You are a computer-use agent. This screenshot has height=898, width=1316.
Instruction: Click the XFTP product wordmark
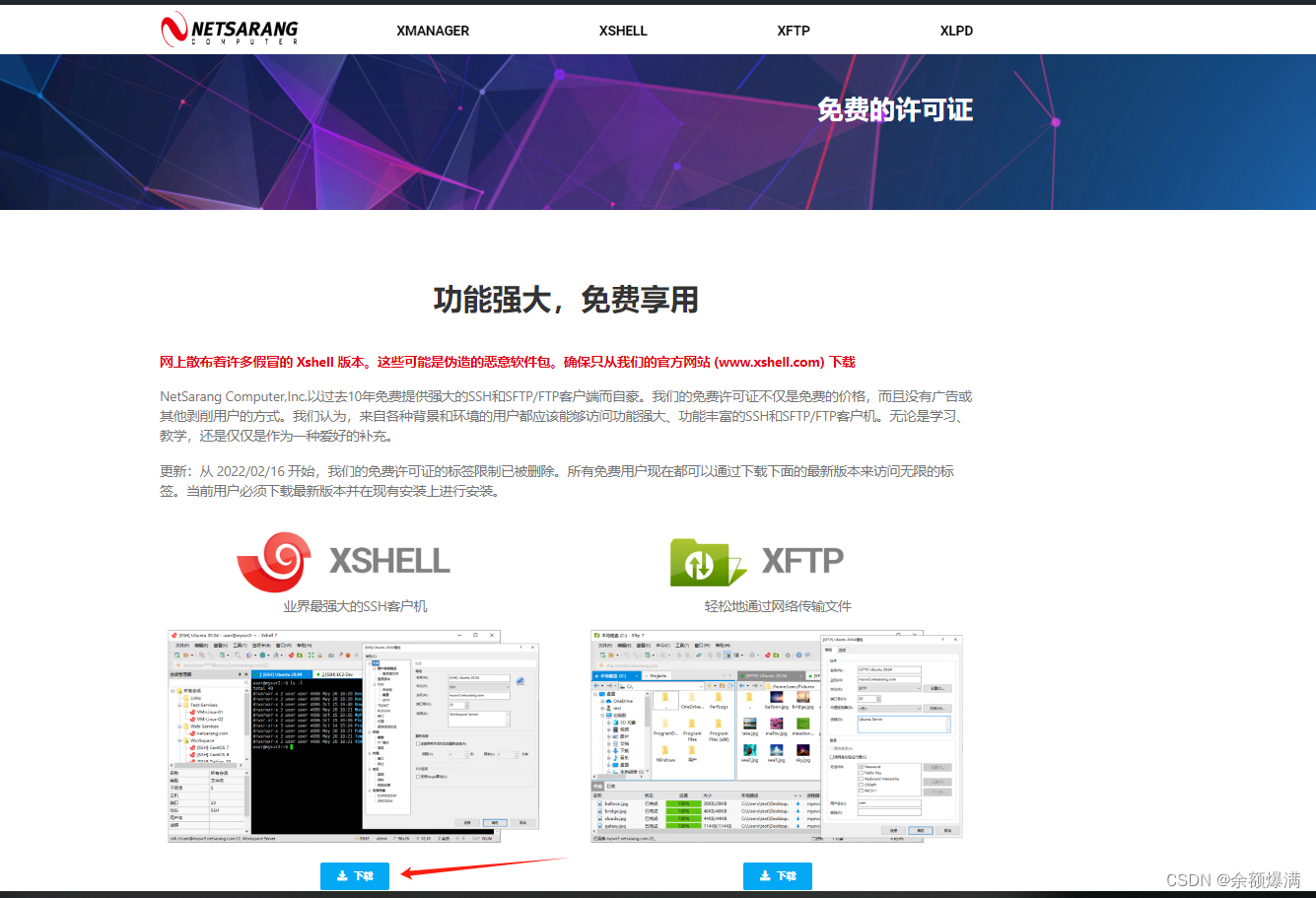pyautogui.click(x=802, y=561)
